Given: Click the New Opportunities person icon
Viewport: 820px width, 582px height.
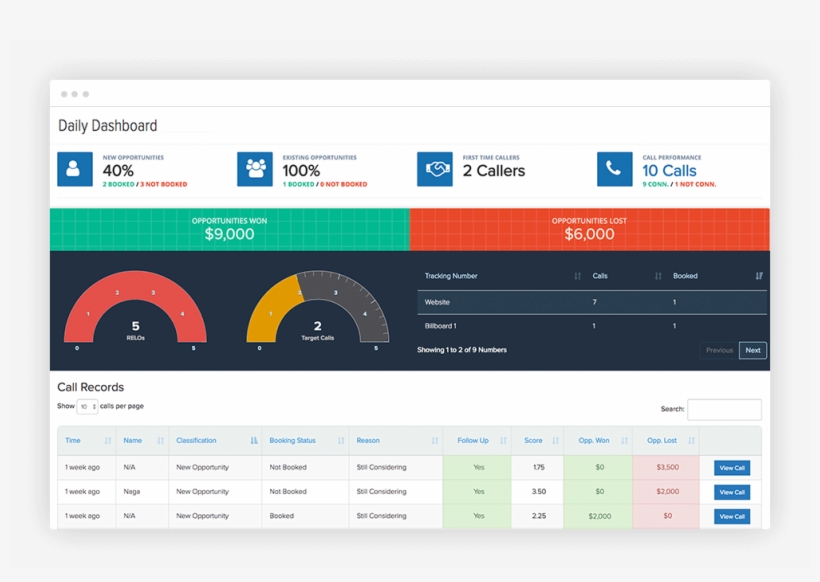Looking at the screenshot, I should tap(75, 169).
